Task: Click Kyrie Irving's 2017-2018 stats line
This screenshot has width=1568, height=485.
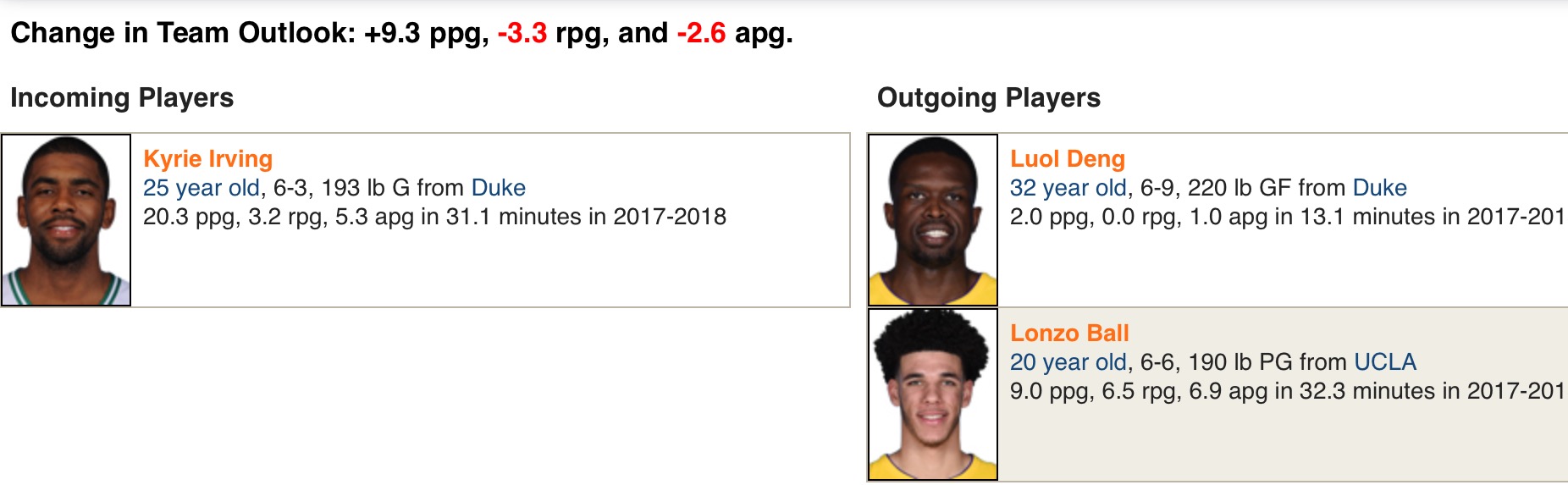Action: [x=434, y=217]
